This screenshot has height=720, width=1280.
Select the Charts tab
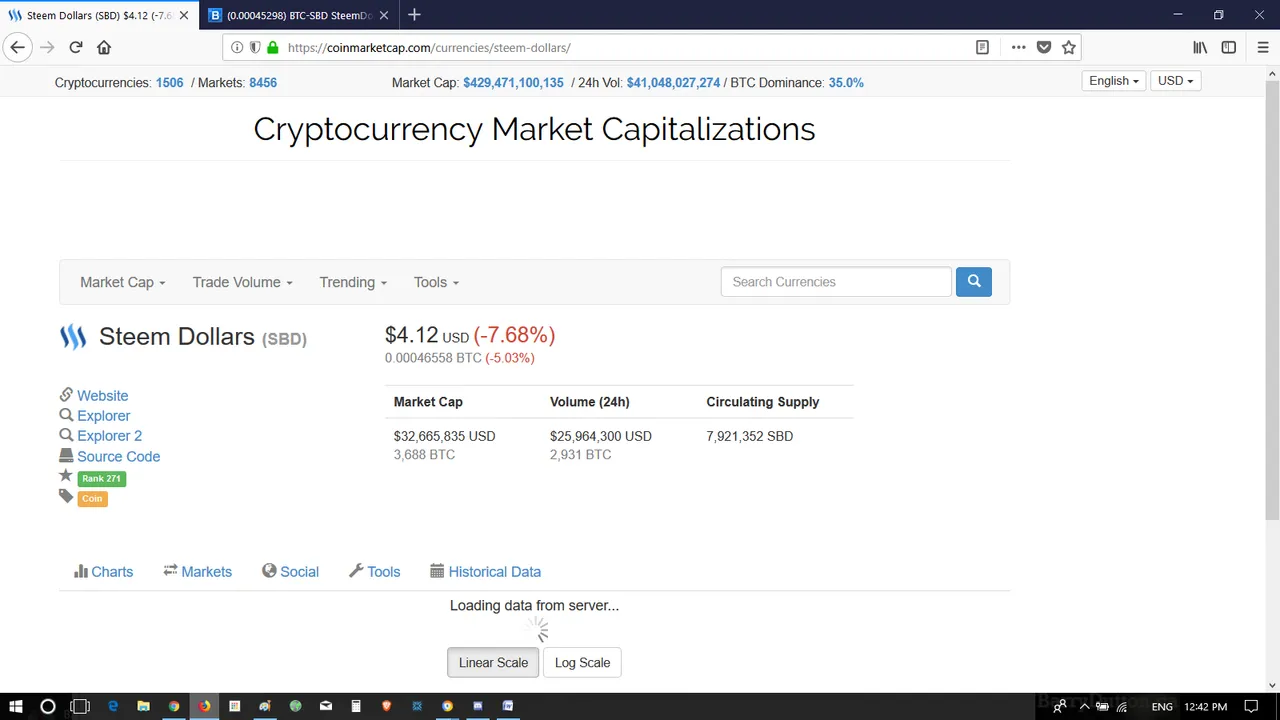[103, 572]
